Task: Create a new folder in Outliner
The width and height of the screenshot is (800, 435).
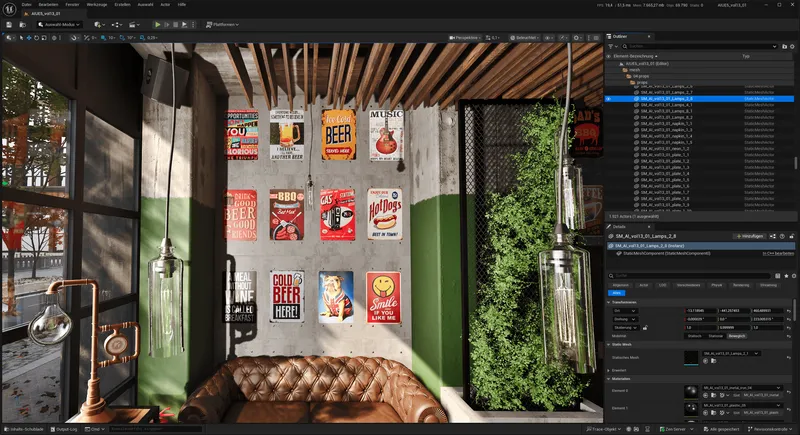Action: pos(785,46)
